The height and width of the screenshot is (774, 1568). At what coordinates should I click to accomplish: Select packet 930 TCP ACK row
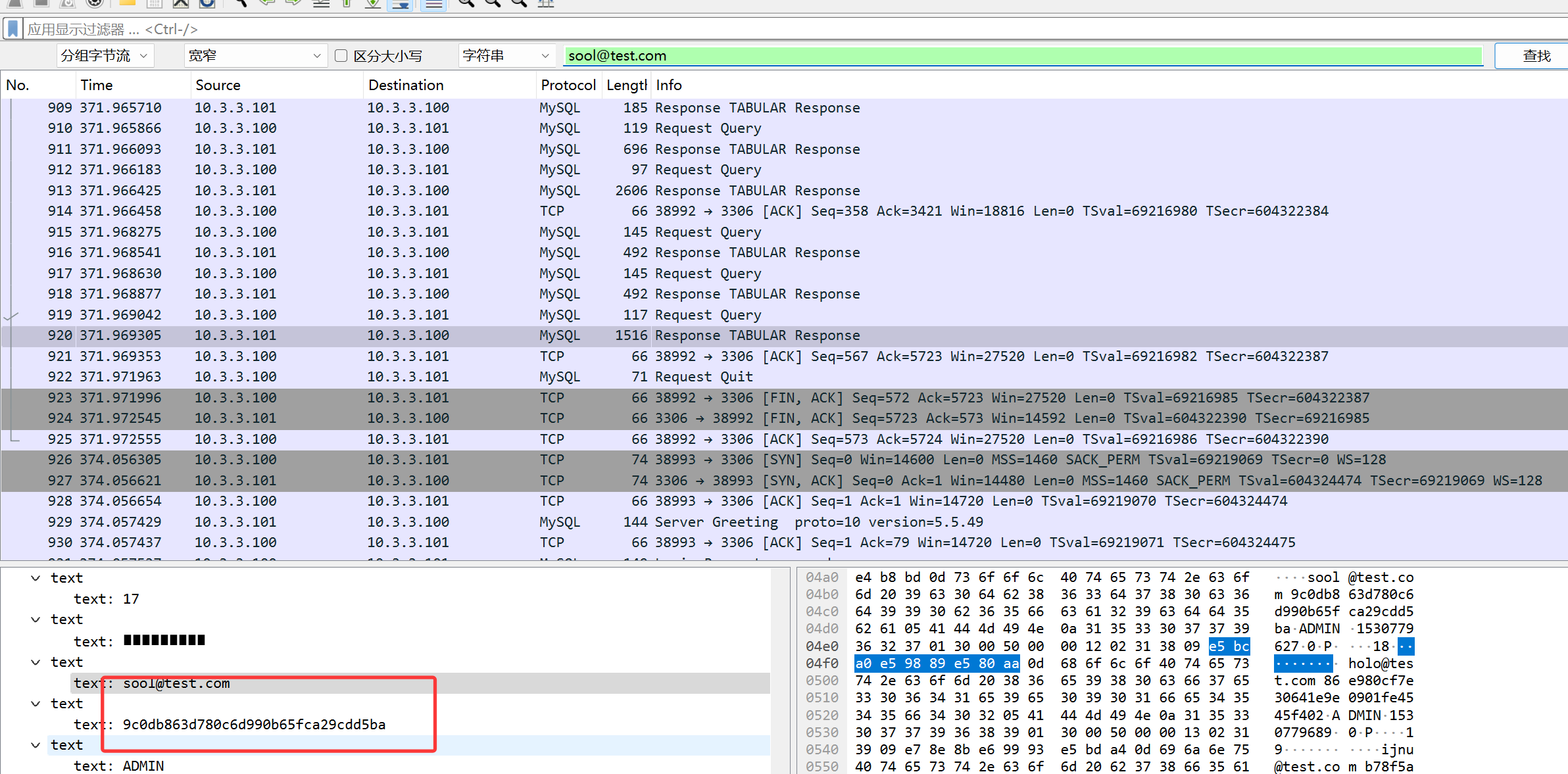point(784,543)
